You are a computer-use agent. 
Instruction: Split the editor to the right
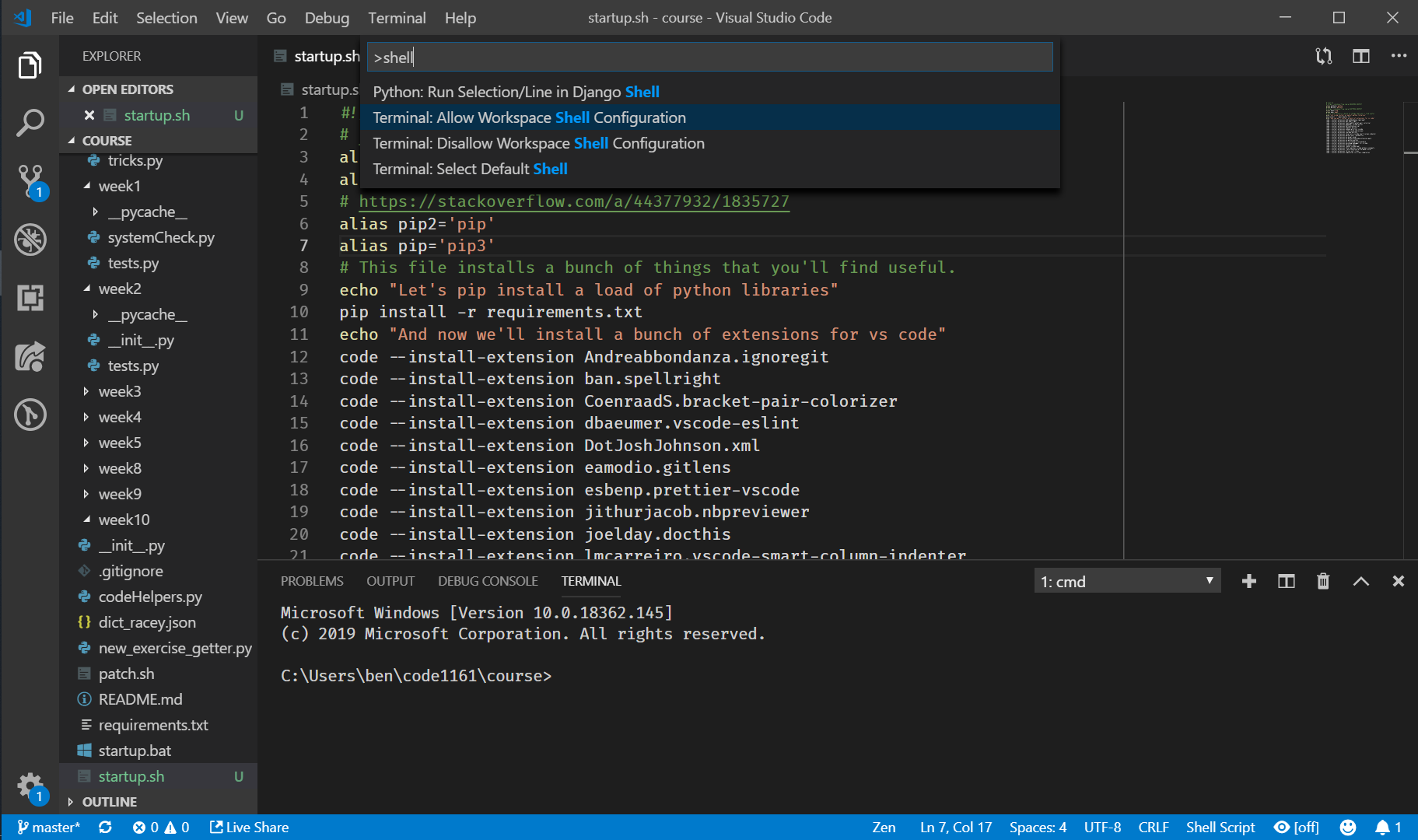tap(1360, 56)
